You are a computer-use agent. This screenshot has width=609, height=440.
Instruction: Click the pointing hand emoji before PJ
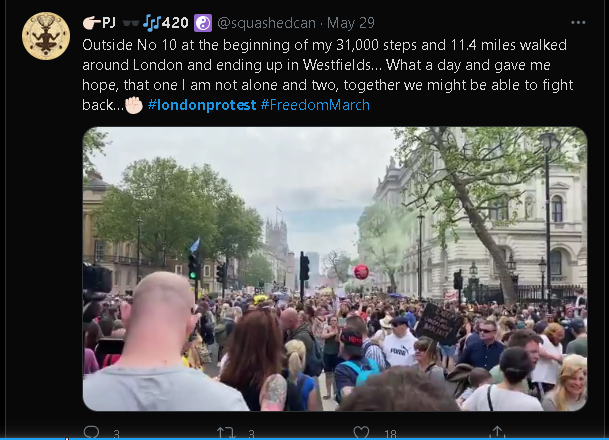pos(91,23)
